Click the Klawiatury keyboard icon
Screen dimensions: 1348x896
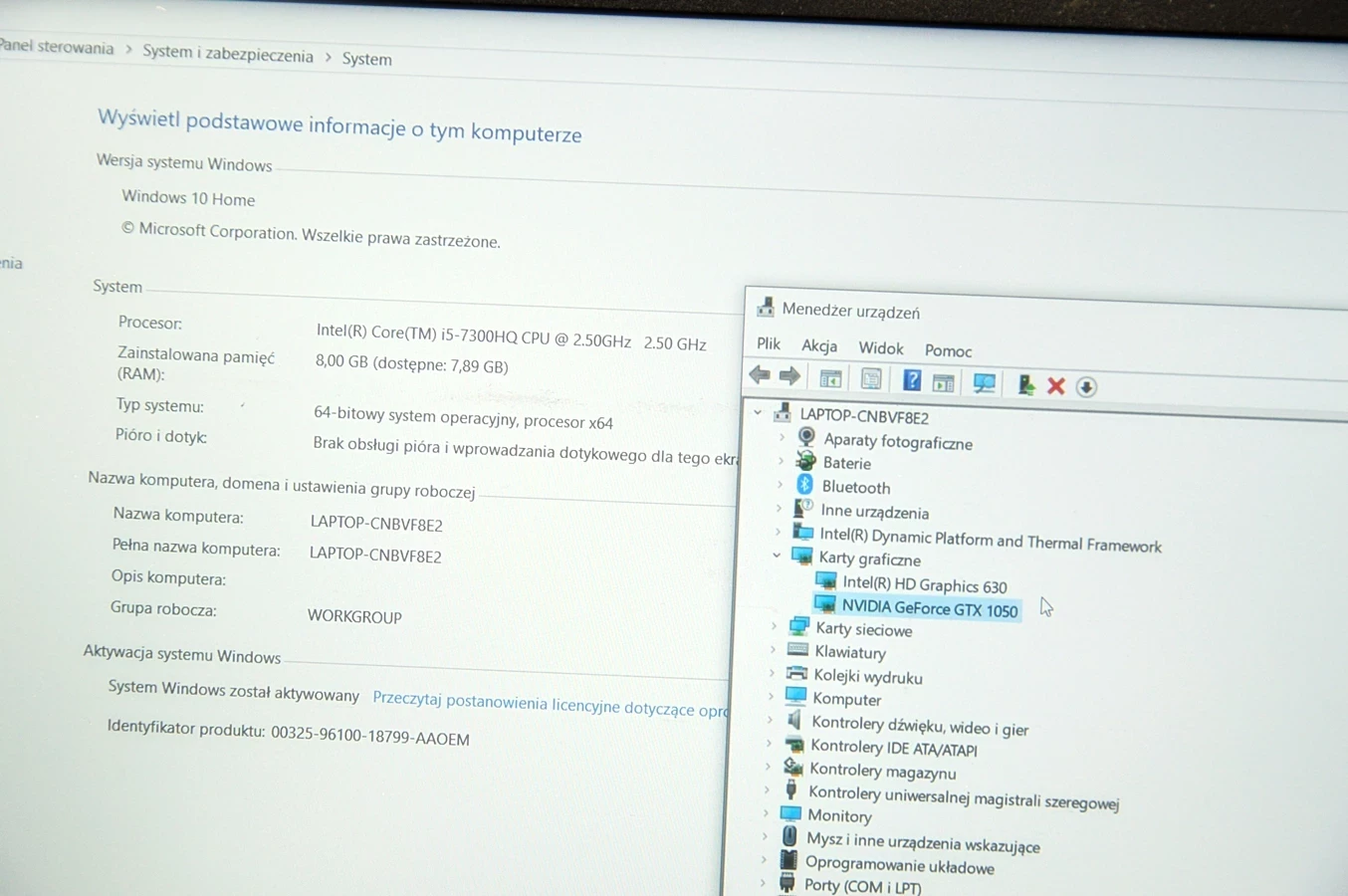[797, 649]
